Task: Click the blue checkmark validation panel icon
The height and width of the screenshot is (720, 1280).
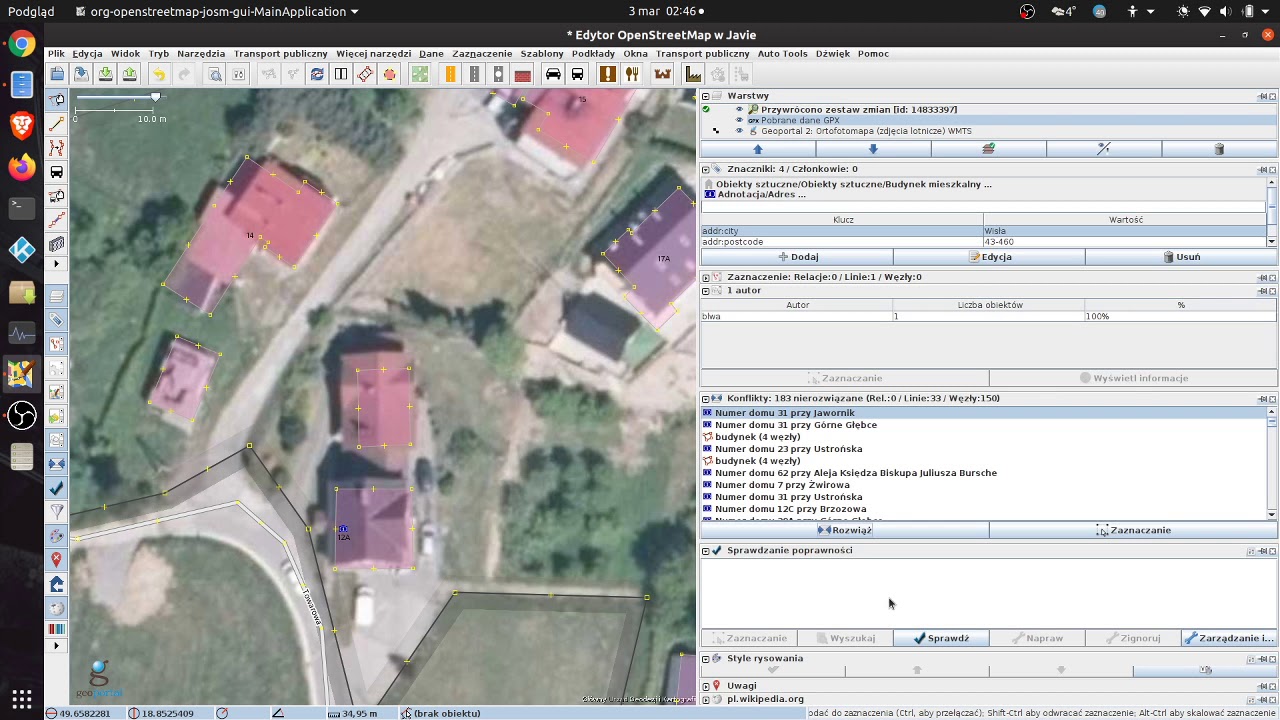Action: (x=56, y=488)
